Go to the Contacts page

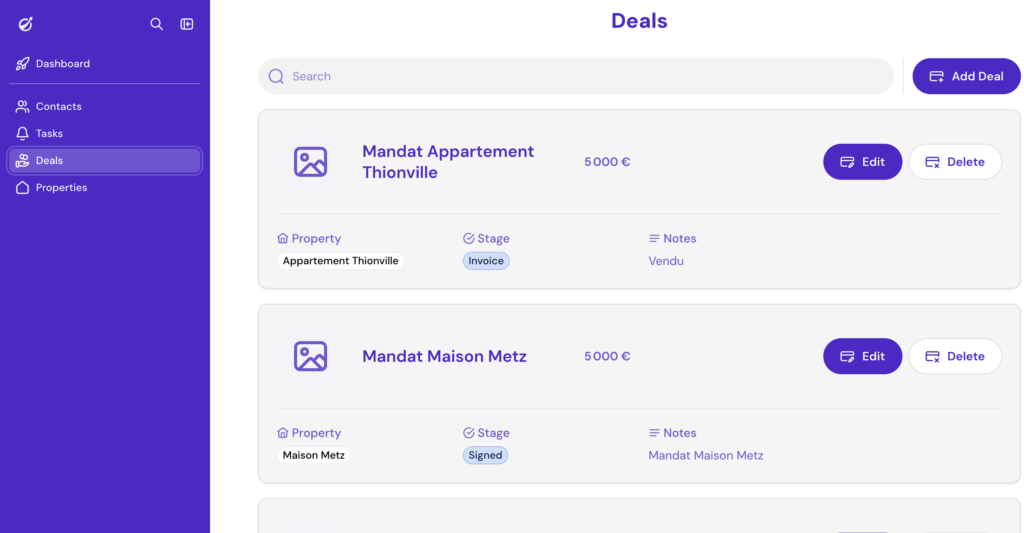(x=58, y=107)
